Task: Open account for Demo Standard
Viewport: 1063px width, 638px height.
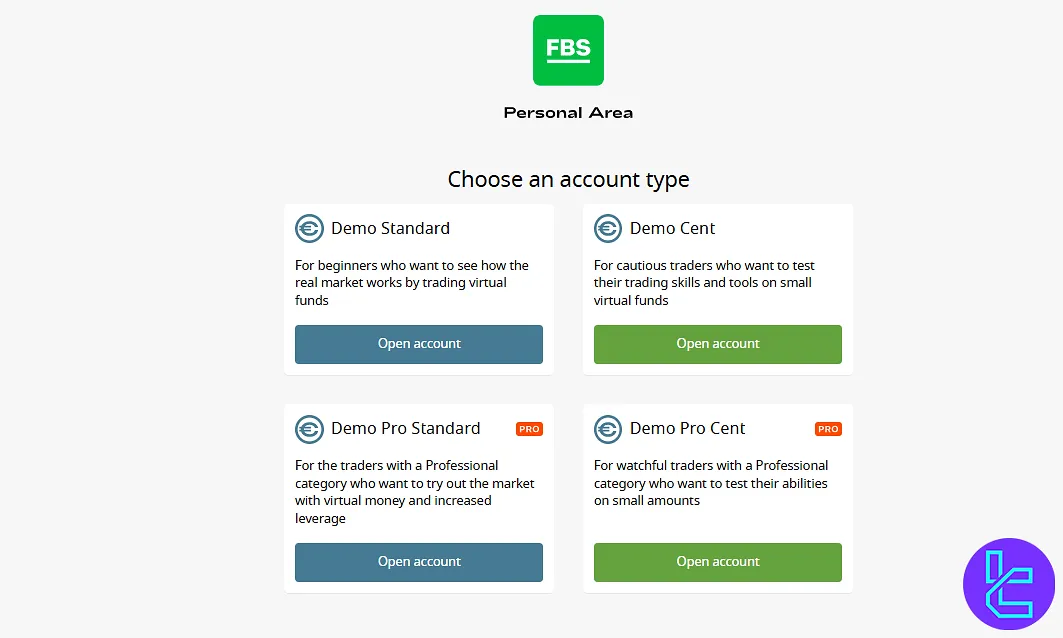Action: (418, 343)
